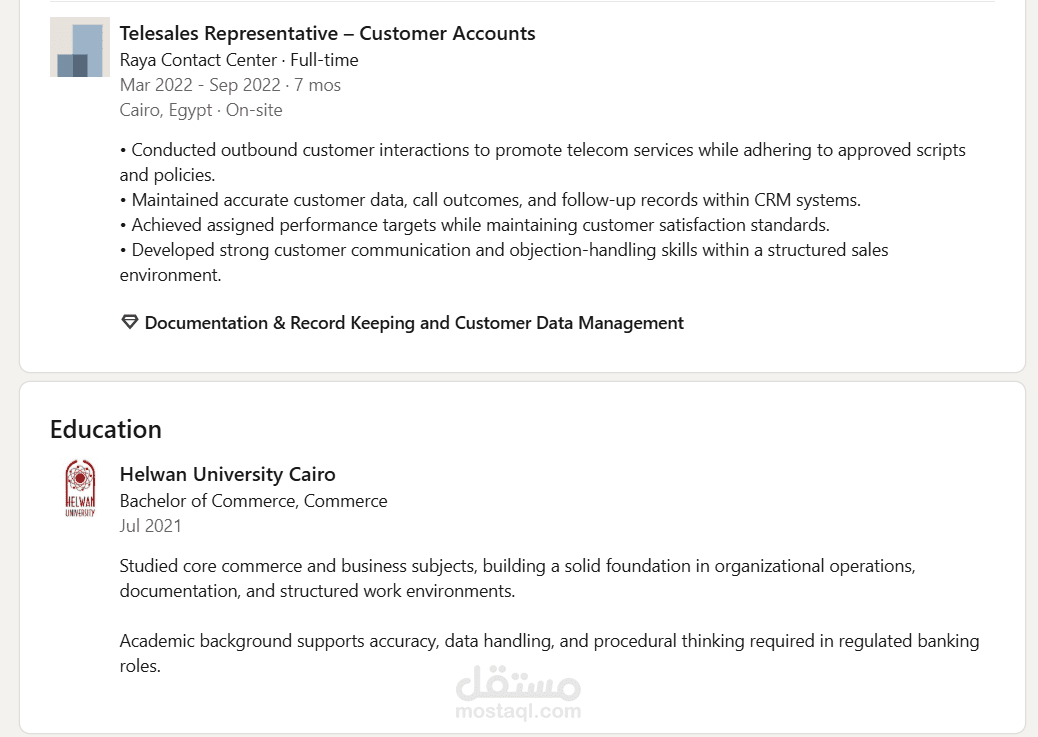Click the diamond skills icon
The height and width of the screenshot is (737, 1038).
click(x=129, y=322)
